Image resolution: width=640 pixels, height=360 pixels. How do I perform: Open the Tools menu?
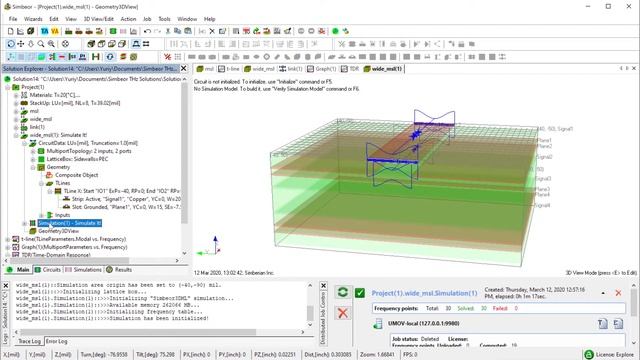coord(164,19)
